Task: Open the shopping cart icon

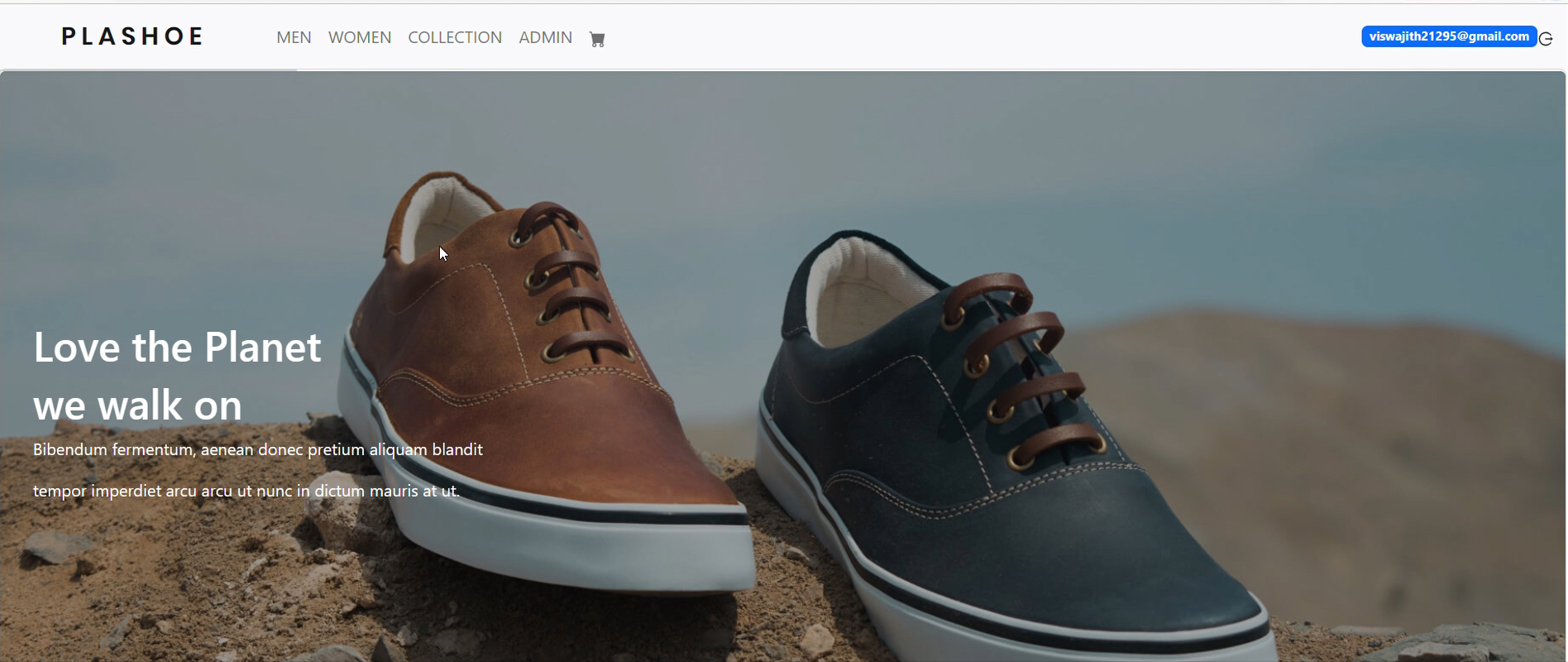Action: [597, 39]
